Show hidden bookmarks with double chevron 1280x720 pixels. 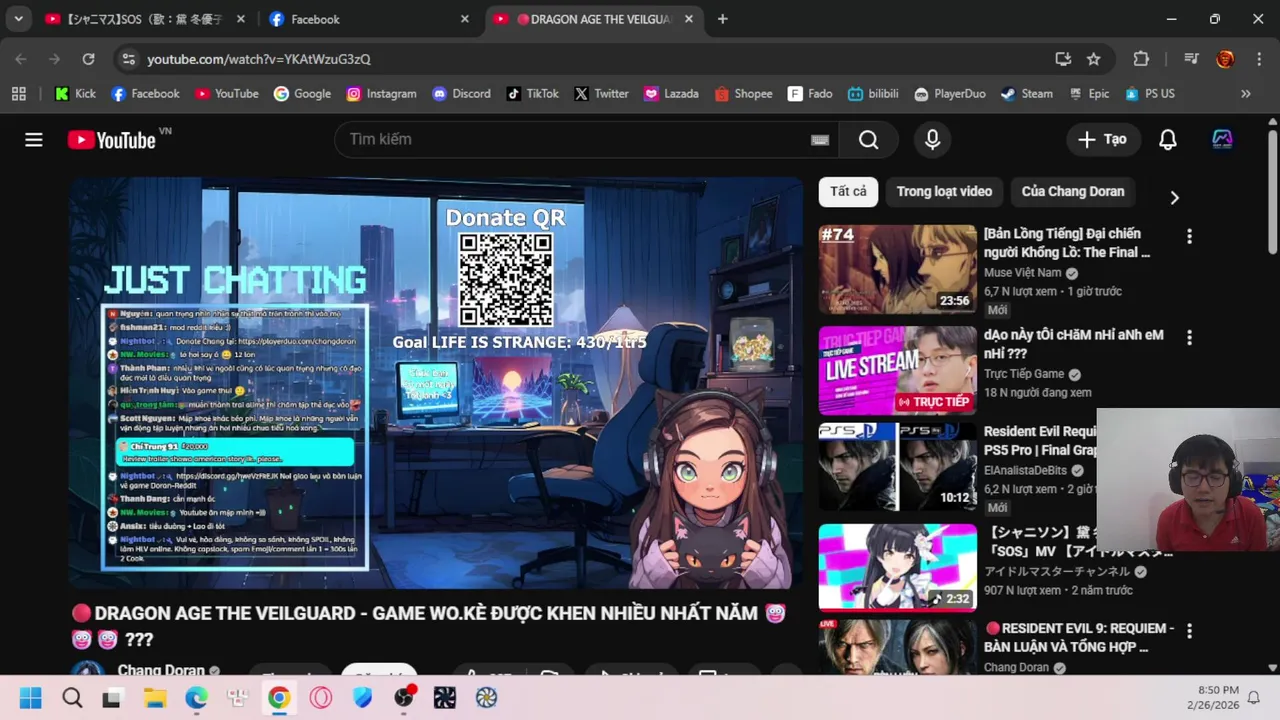click(1245, 93)
